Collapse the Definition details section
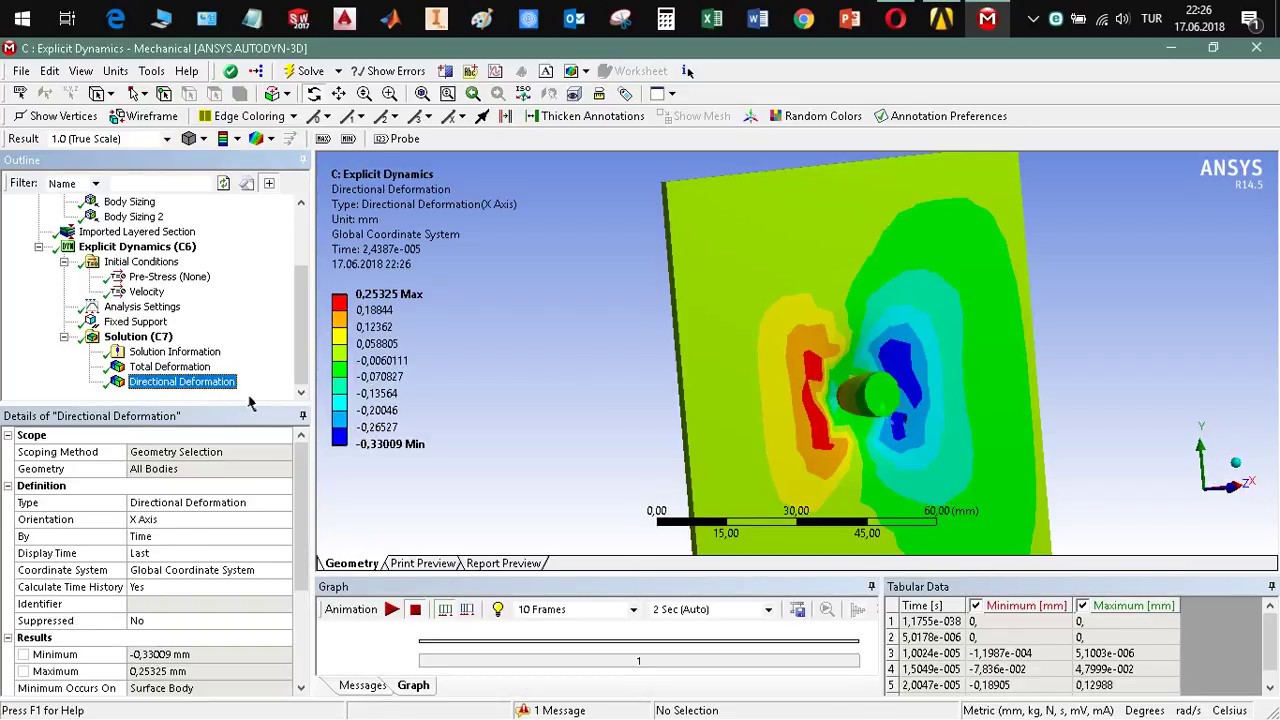Image resolution: width=1280 pixels, height=720 pixels. 8,486
